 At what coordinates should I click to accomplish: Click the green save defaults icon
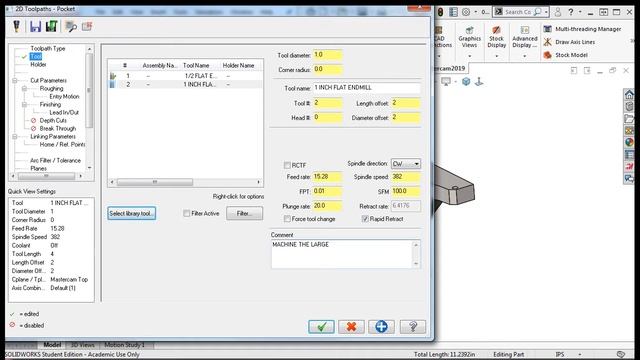coord(51,27)
